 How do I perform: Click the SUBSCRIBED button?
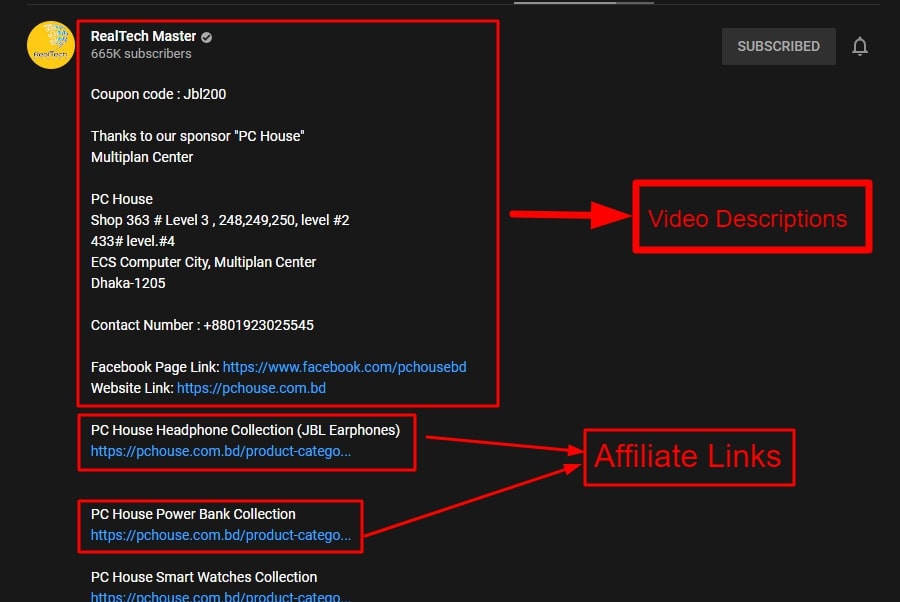click(x=778, y=46)
